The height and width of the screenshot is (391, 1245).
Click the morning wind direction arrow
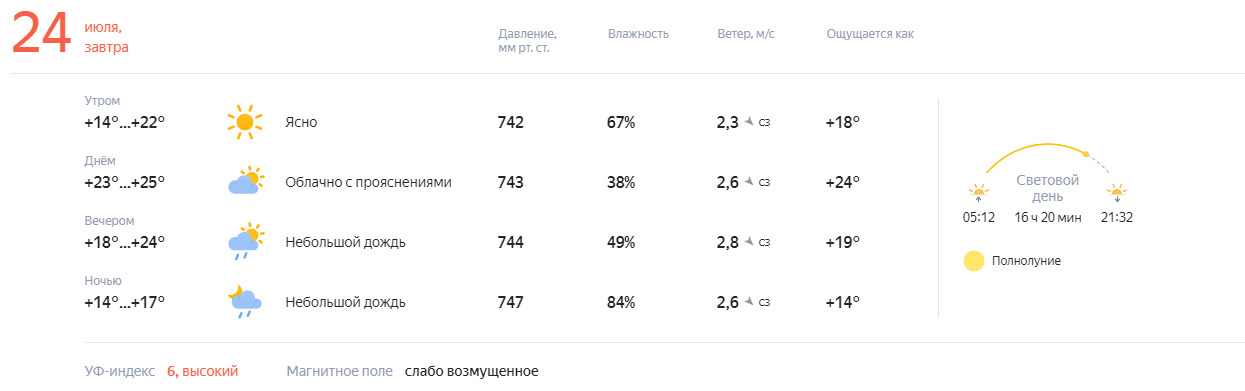[748, 122]
